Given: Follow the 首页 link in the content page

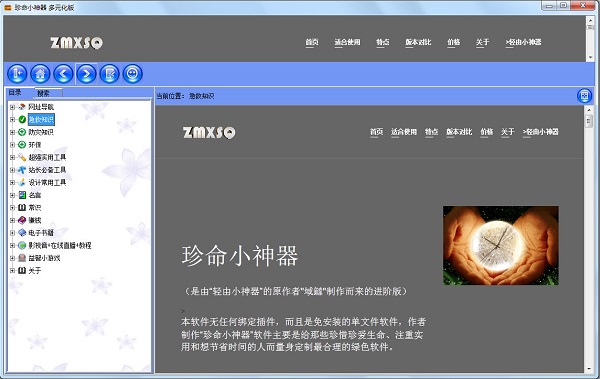Looking at the screenshot, I should pos(376,132).
